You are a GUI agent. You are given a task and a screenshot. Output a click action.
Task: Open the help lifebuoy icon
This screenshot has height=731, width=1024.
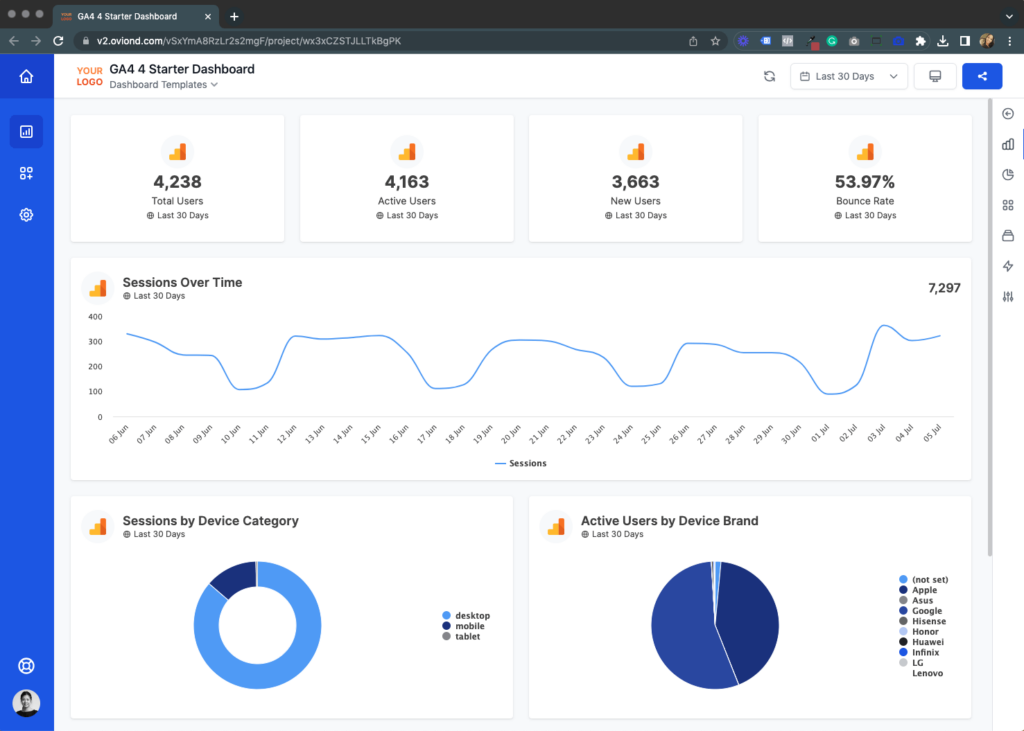click(26, 666)
